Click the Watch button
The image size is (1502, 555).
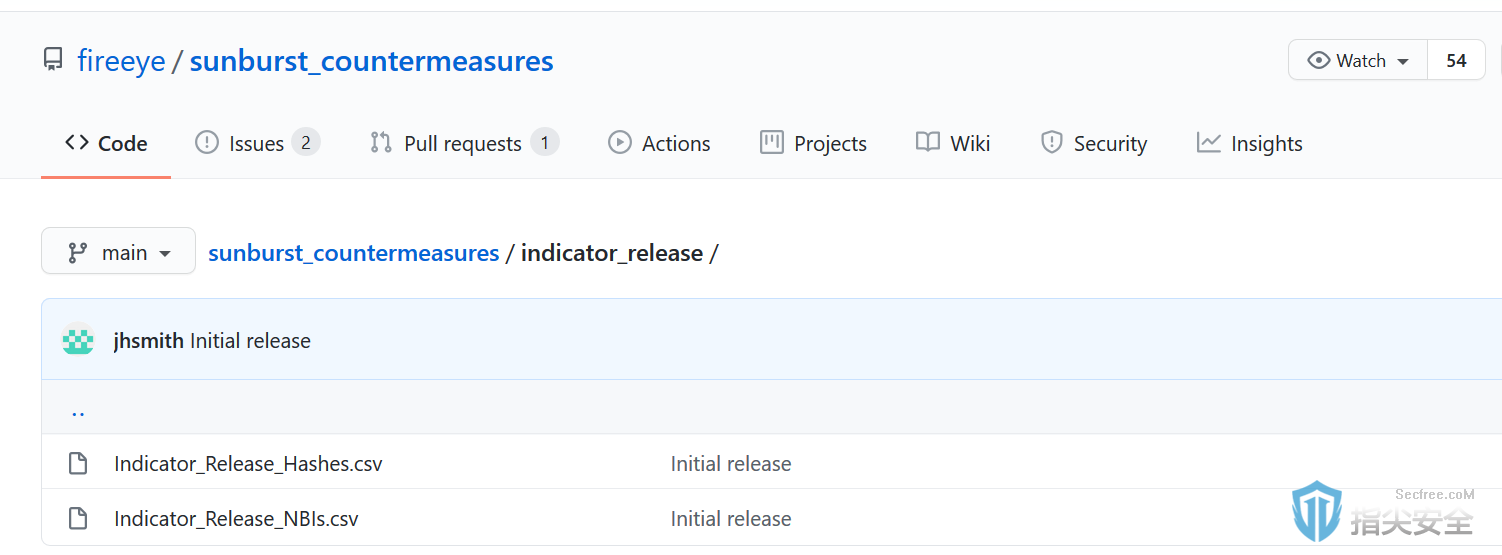(x=1358, y=61)
